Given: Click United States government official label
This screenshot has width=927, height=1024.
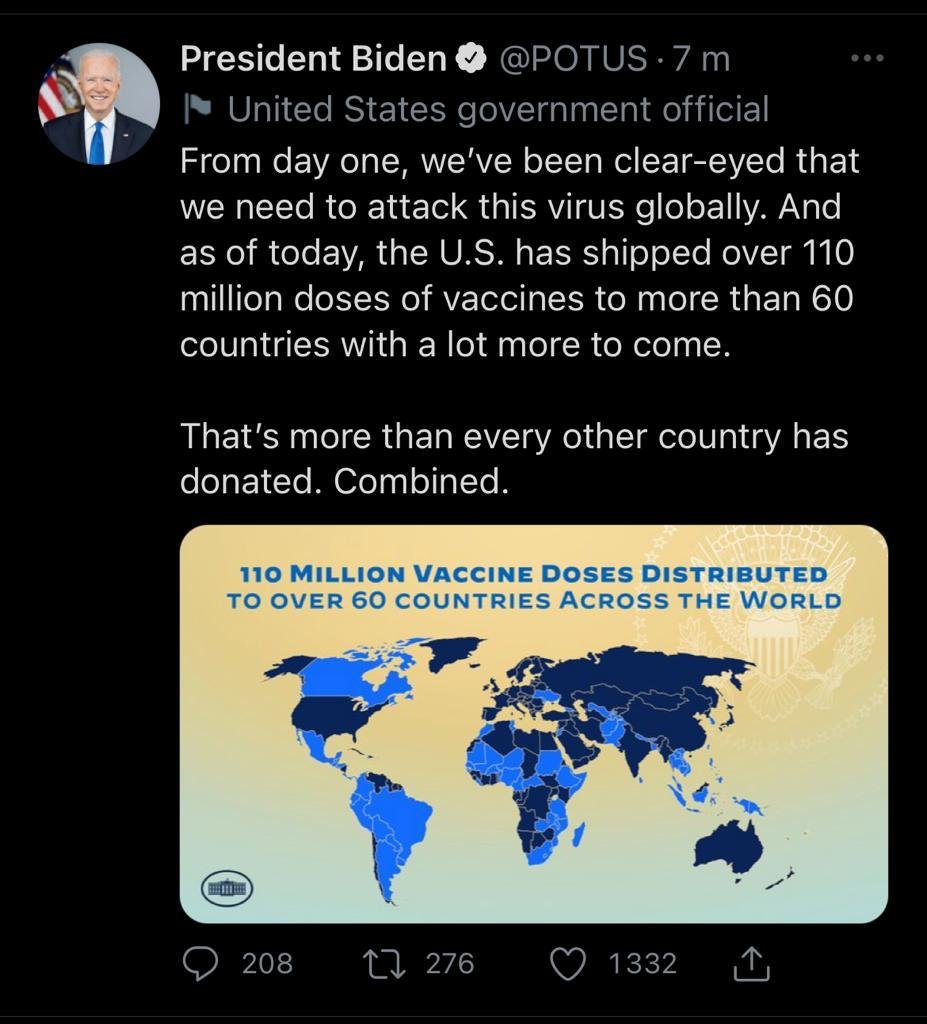Looking at the screenshot, I should click(498, 109).
